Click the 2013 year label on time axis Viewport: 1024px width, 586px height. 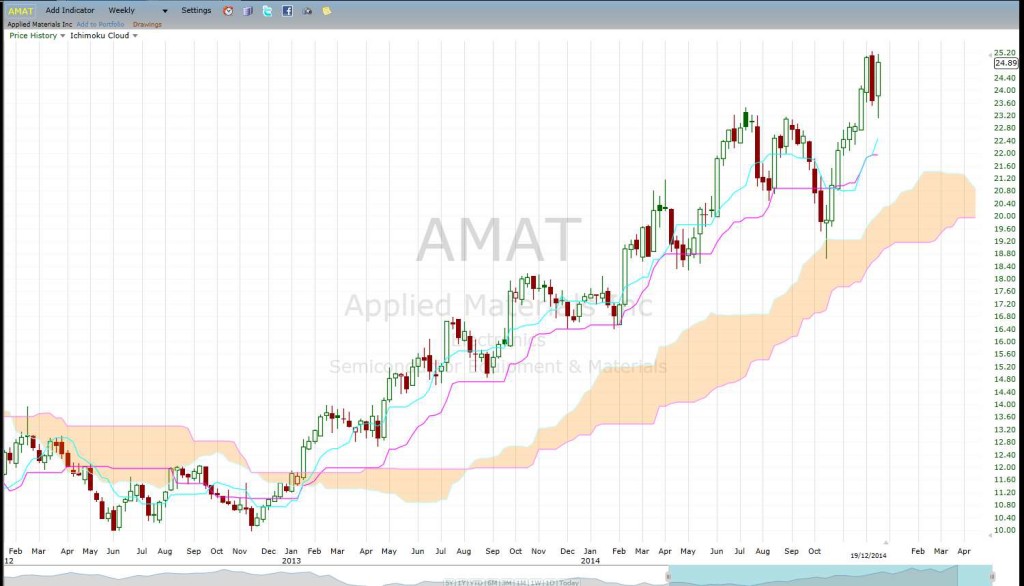291,561
